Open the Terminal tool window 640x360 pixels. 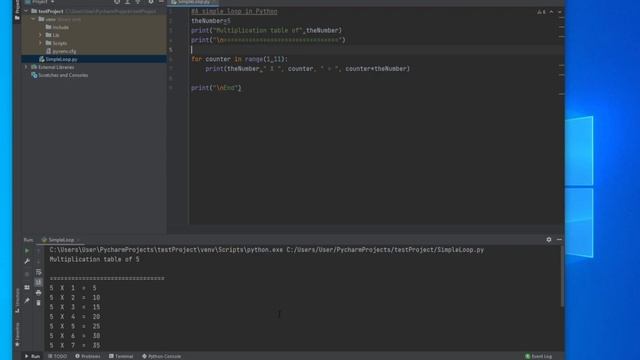121,356
